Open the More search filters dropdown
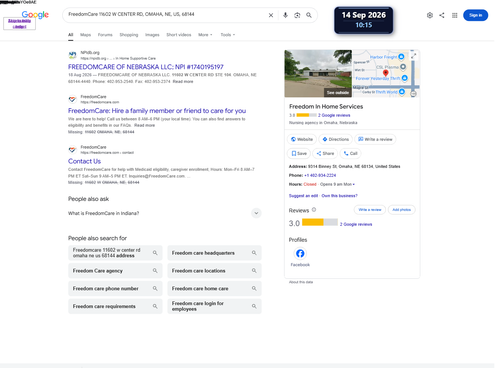 [x=205, y=35]
